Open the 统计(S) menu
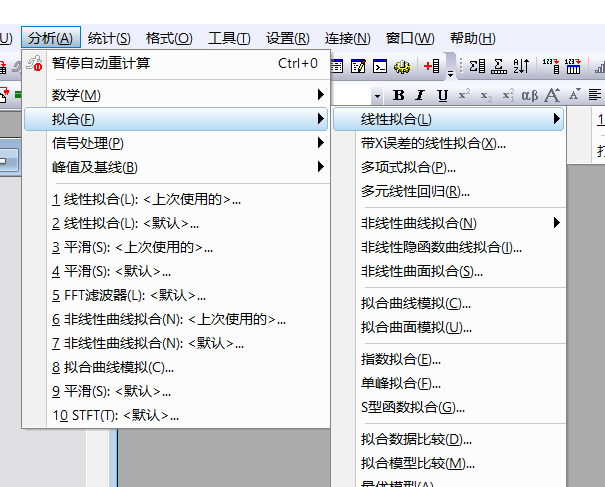The height and width of the screenshot is (487, 605). 109,38
